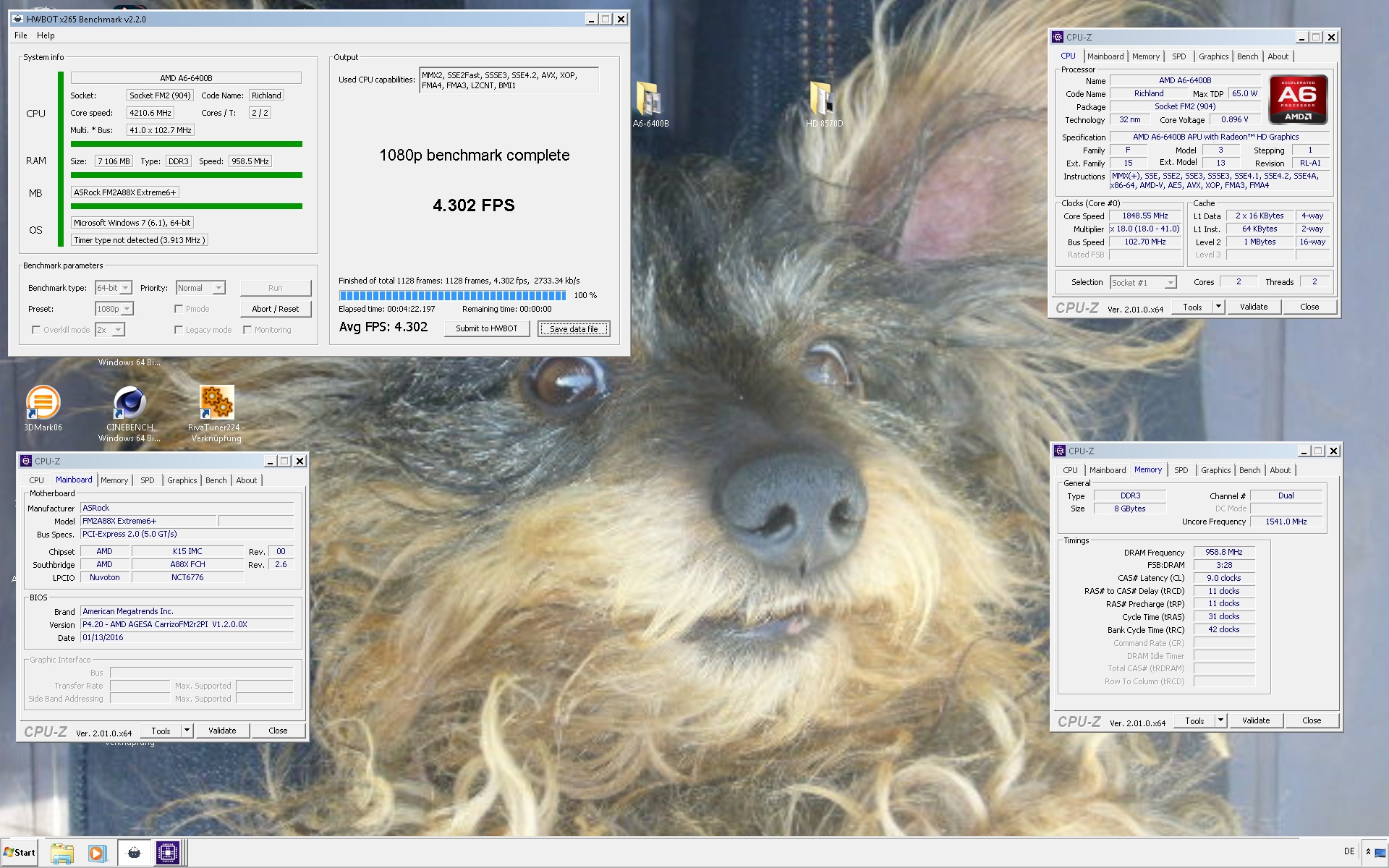Click the Multiplier x 18.0 value
Viewport: 1389px width, 868px height.
tap(1144, 229)
